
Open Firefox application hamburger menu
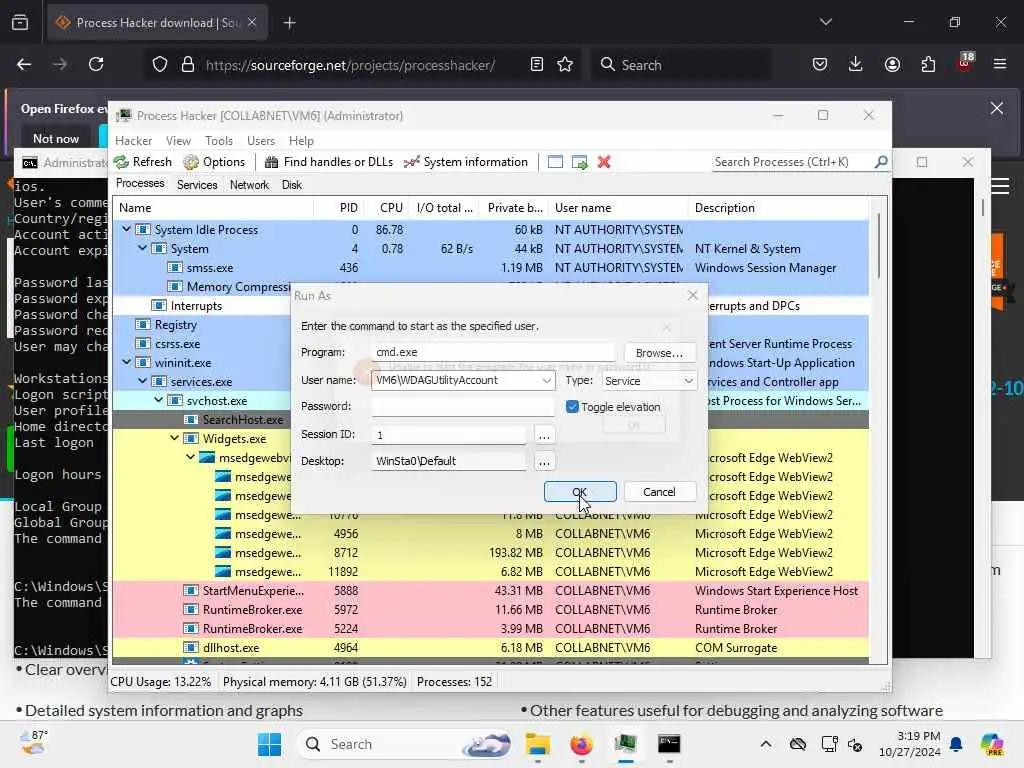1000,65
